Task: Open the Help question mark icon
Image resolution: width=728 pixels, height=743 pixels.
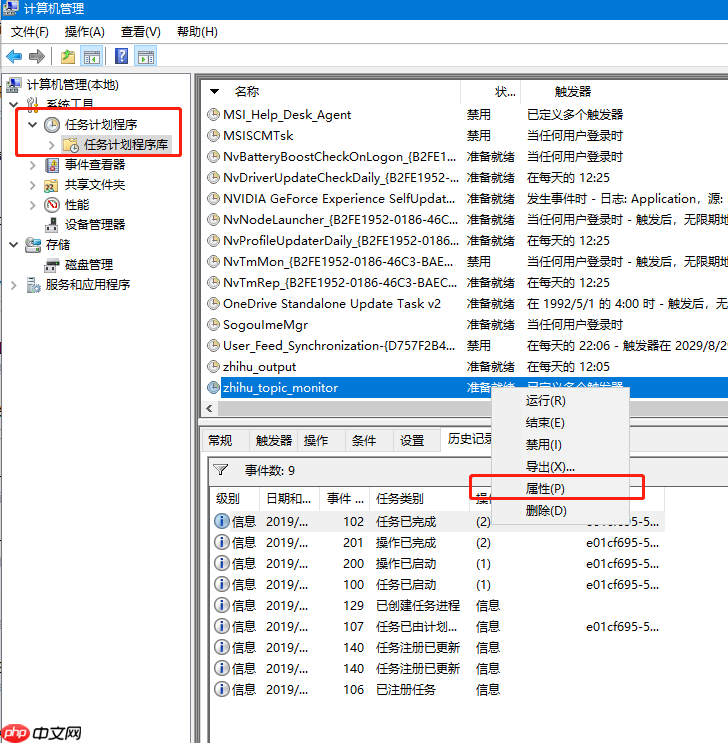Action: [121, 56]
